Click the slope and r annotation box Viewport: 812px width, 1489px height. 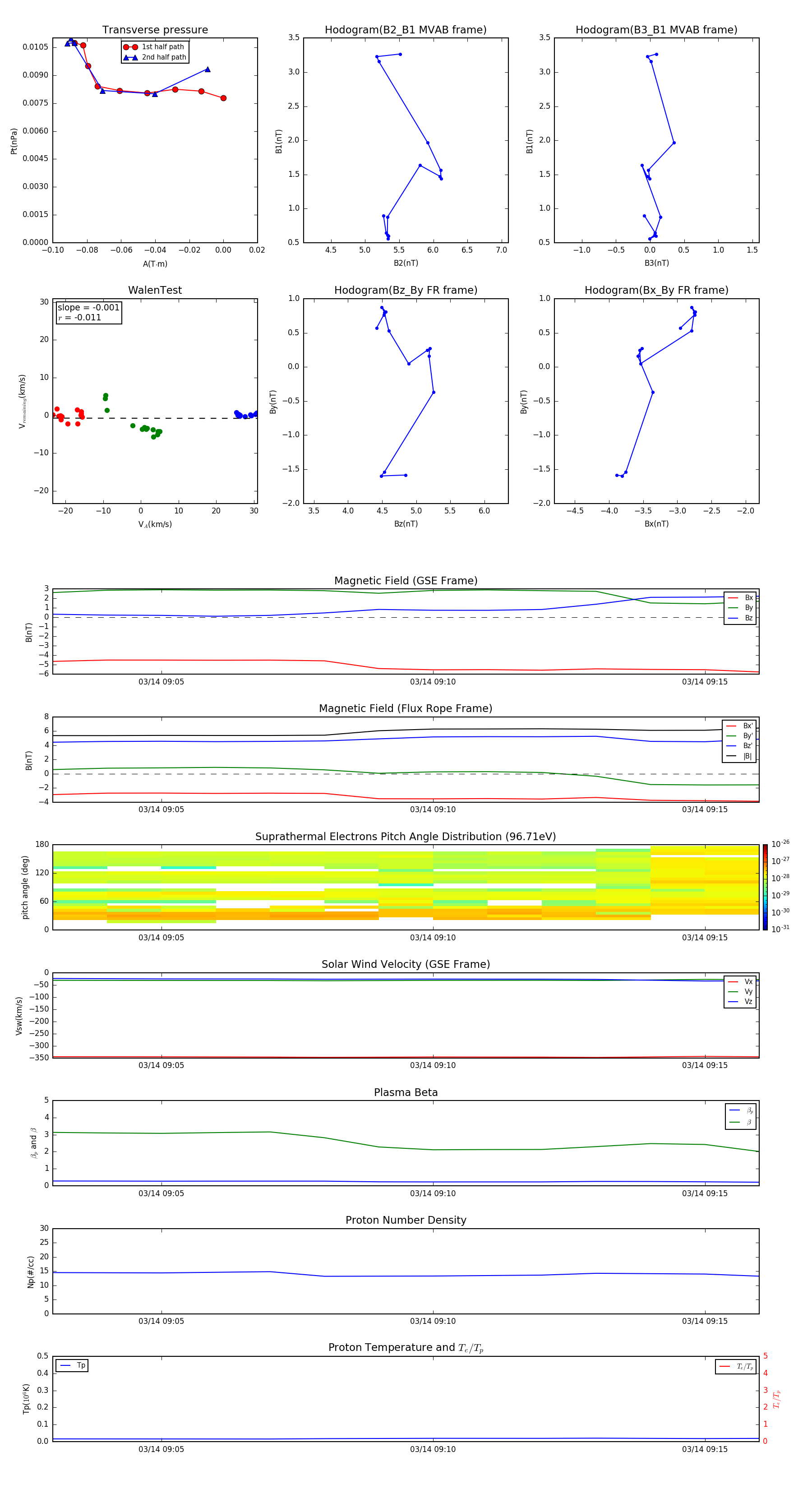pos(88,312)
